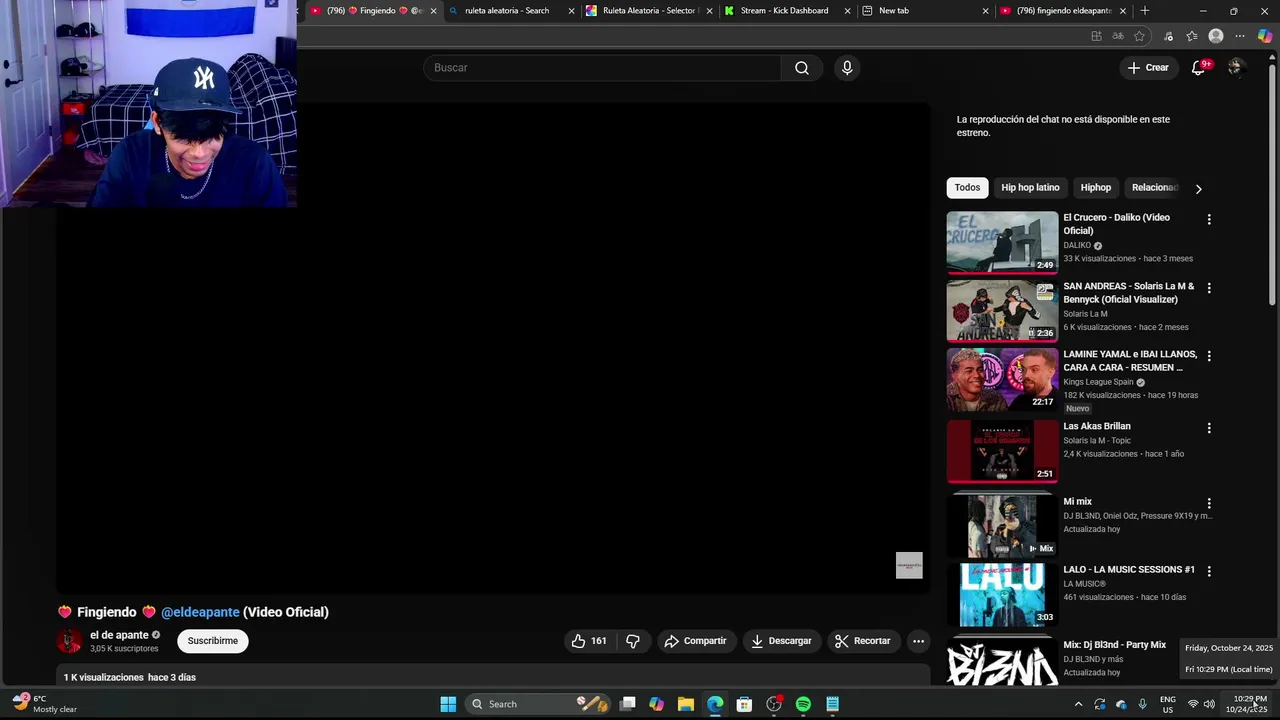
Task: Open Notepad from taskbar
Action: point(832,704)
